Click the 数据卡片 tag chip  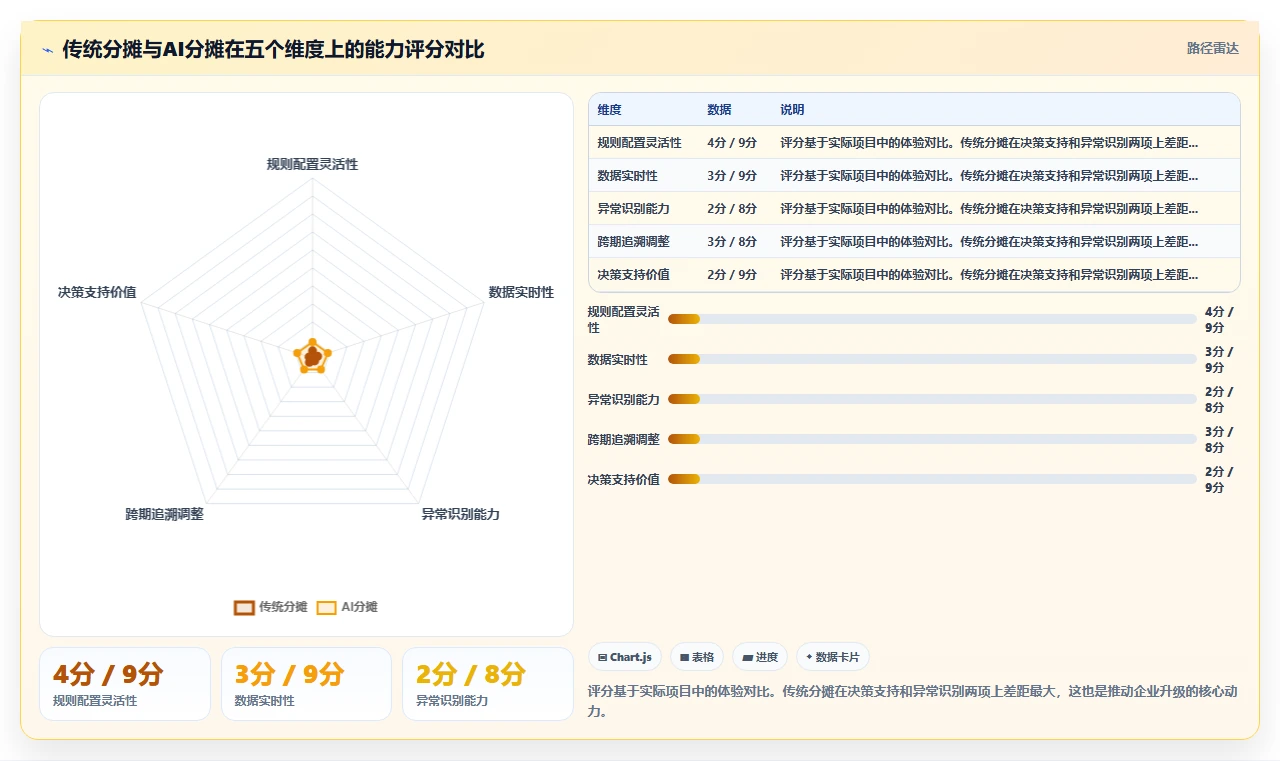(x=833, y=657)
